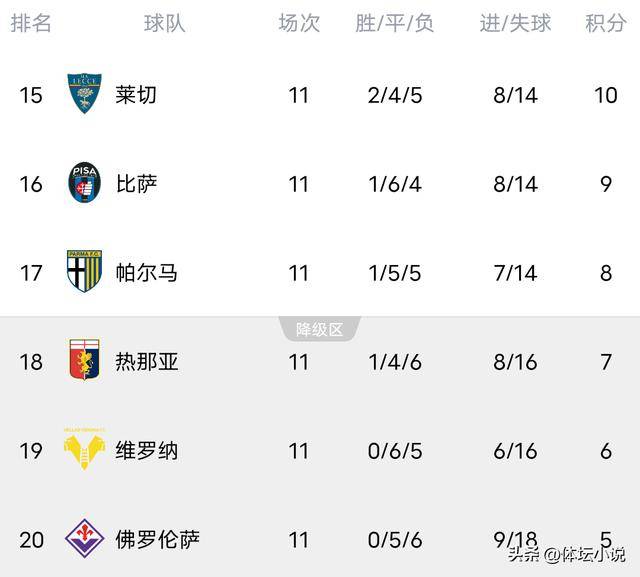This screenshot has height=577, width=640.
Task: Sort by 胜/平/负 column header
Action: (394, 23)
